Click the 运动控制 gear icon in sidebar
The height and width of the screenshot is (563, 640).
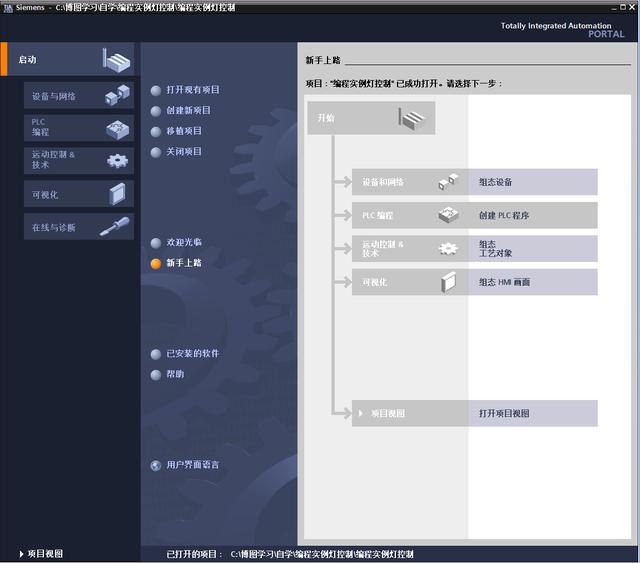118,160
